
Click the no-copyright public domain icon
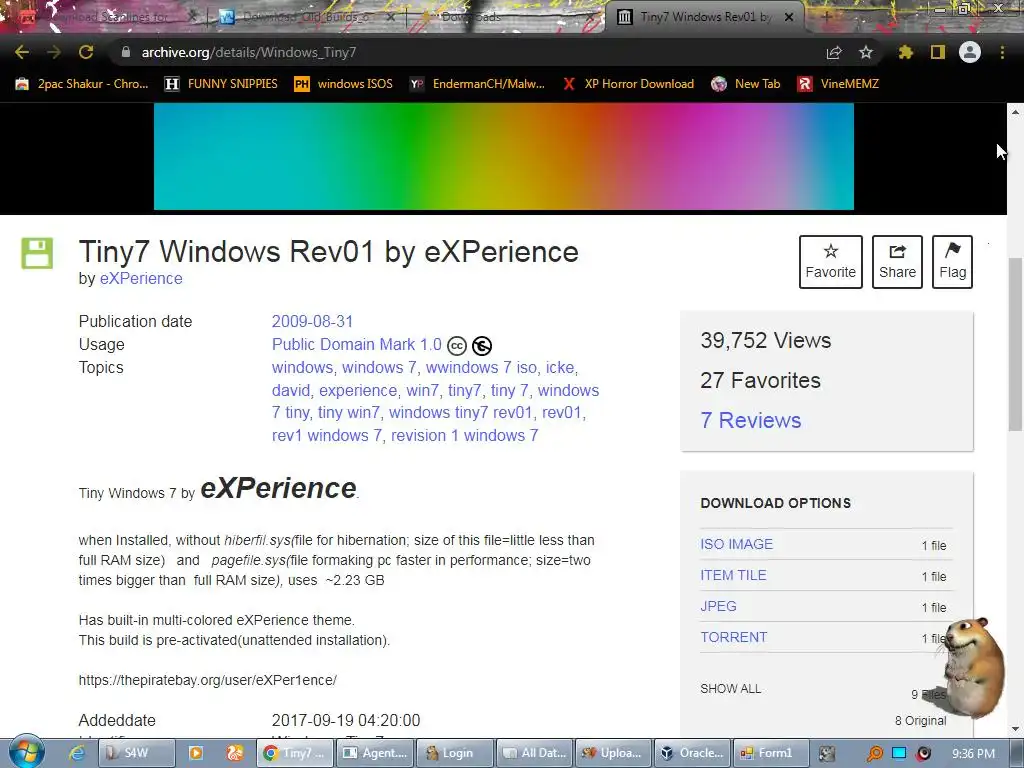point(482,345)
